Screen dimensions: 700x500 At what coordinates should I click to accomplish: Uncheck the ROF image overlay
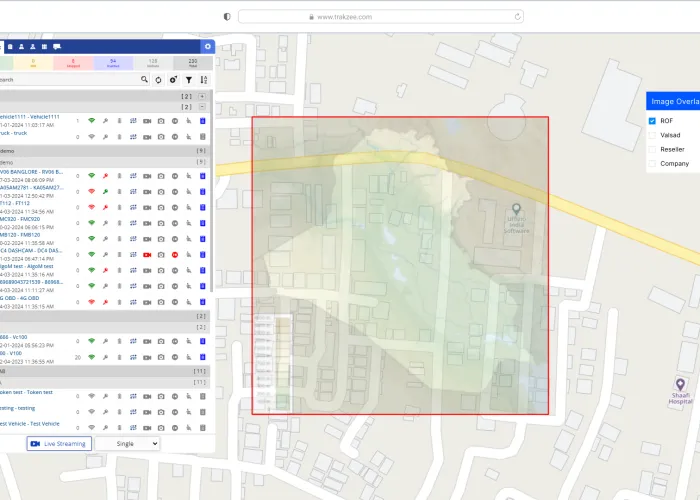652,121
